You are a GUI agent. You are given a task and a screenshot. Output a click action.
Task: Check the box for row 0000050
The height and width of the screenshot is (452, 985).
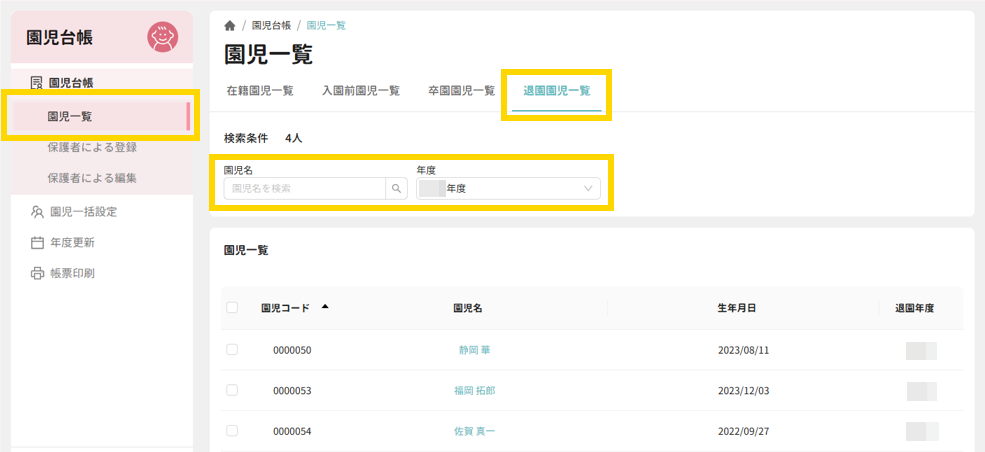[x=232, y=350]
